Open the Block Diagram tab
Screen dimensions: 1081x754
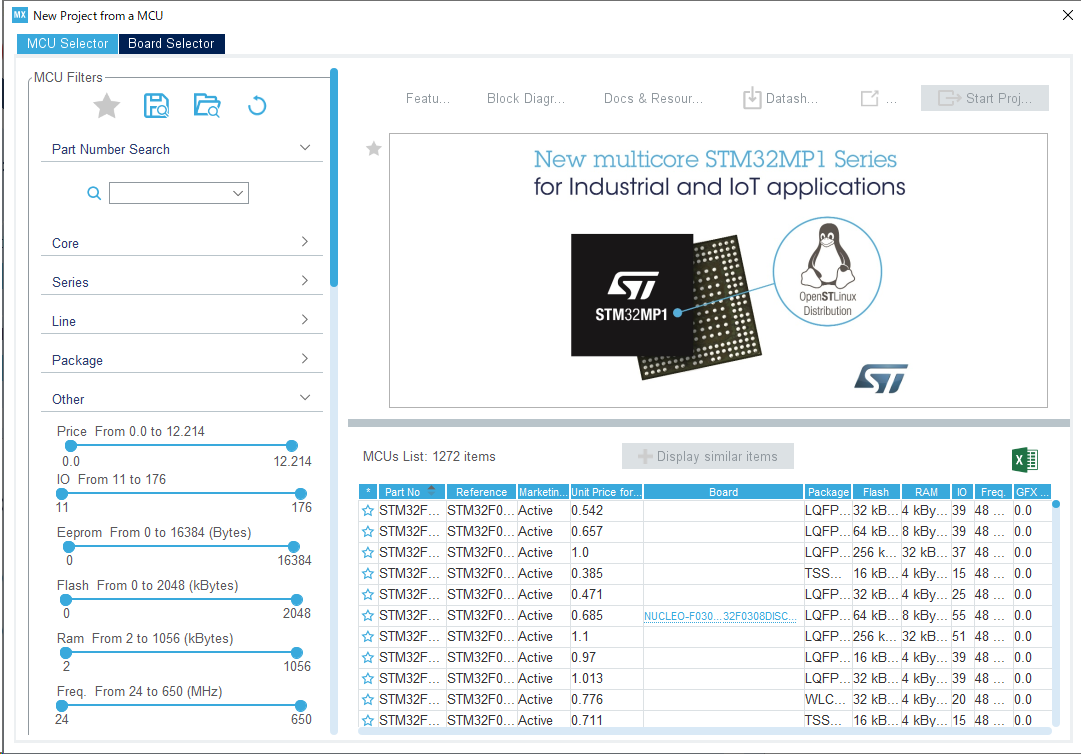click(x=526, y=99)
